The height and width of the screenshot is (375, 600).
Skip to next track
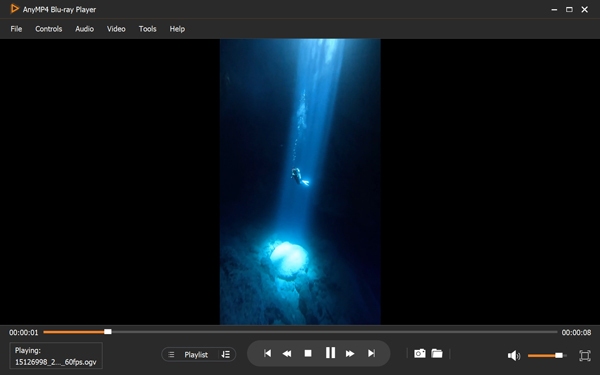(x=371, y=353)
